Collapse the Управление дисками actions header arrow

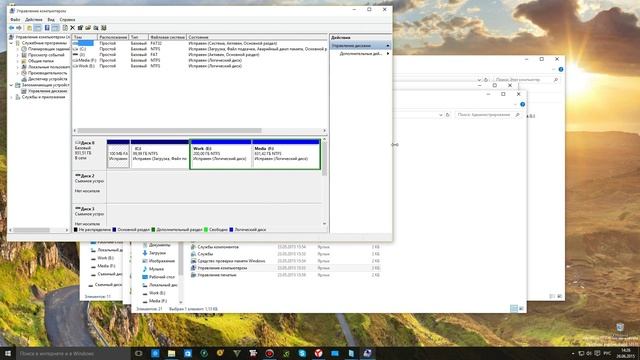tap(388, 46)
